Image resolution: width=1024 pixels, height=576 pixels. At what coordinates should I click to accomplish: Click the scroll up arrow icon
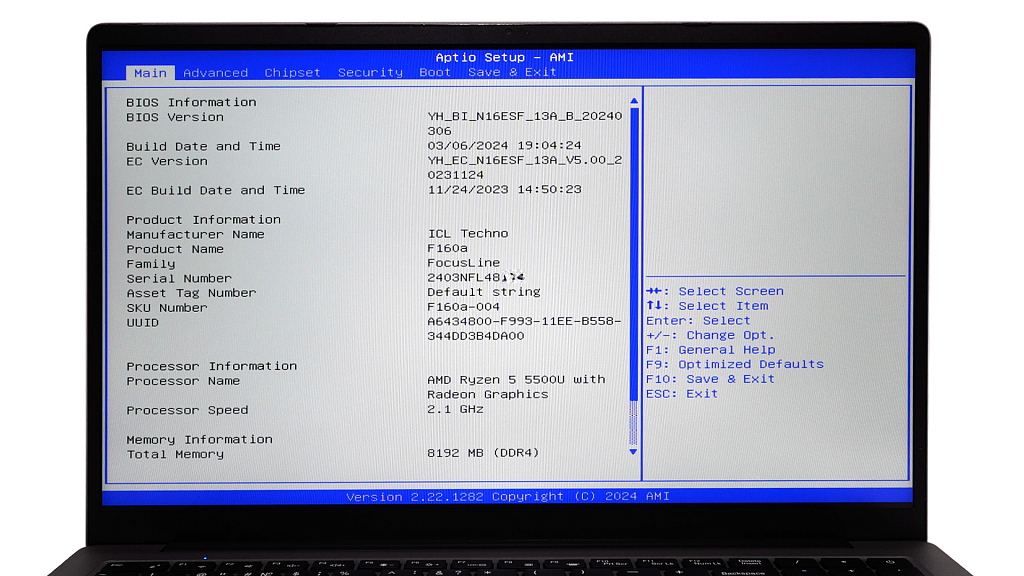(633, 102)
